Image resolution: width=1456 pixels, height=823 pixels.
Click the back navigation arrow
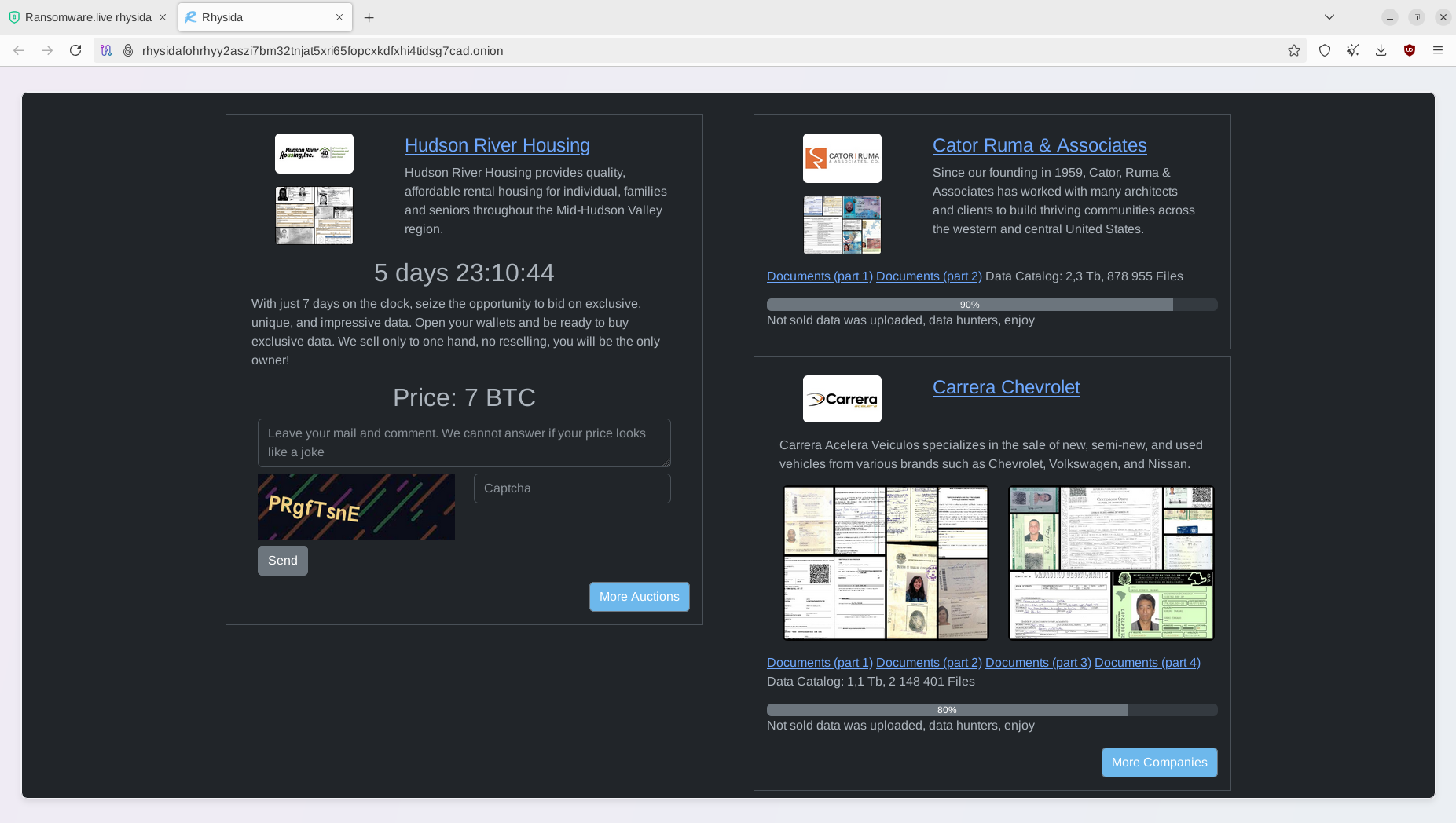click(x=18, y=50)
